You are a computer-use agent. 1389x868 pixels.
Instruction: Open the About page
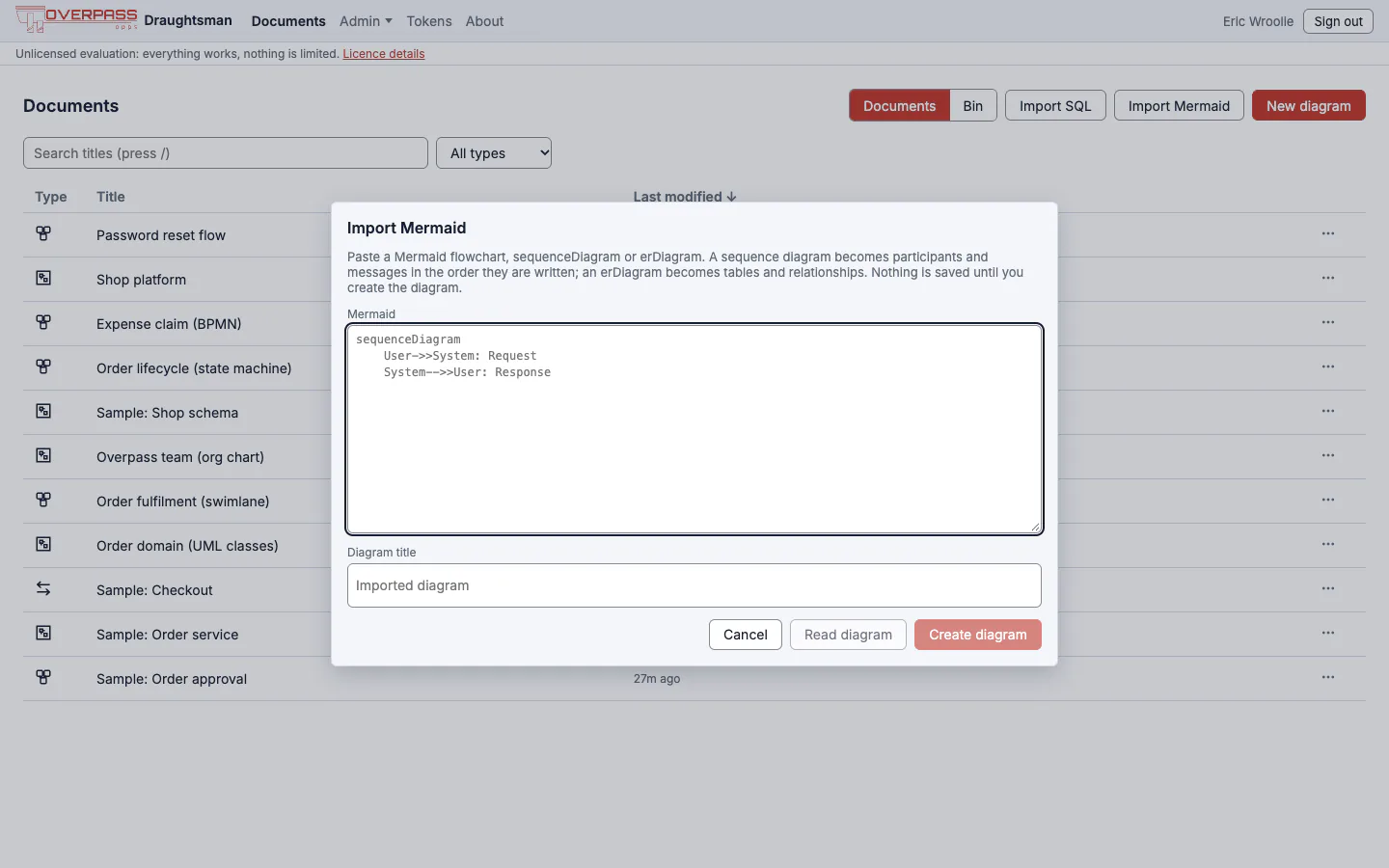(x=484, y=21)
